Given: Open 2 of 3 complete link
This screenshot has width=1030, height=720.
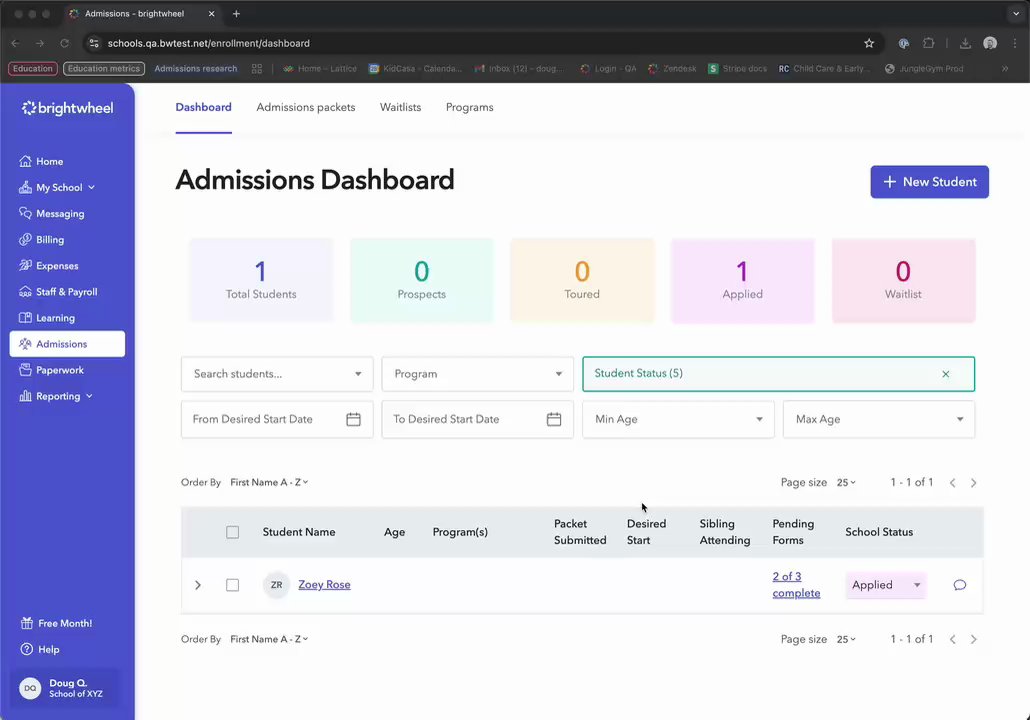Looking at the screenshot, I should pos(796,585).
